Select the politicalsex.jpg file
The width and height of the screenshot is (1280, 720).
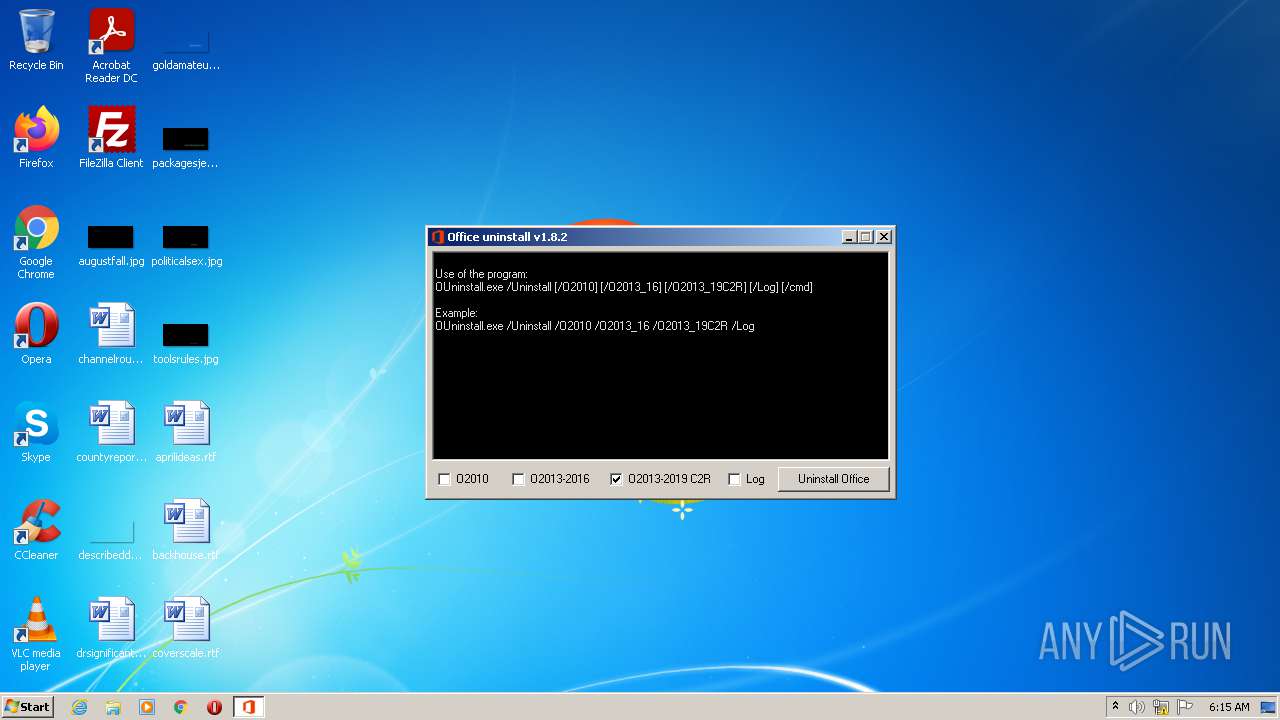186,247
